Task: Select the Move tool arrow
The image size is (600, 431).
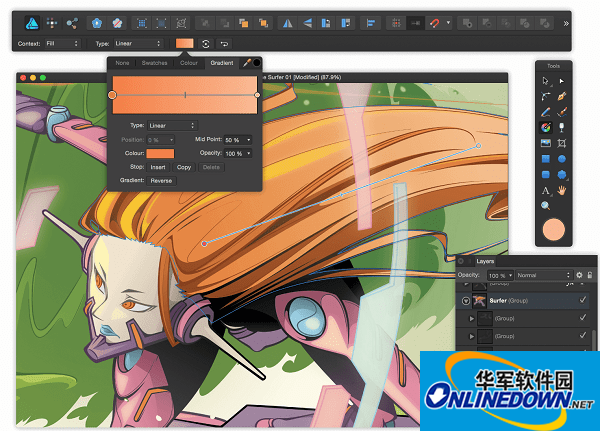Action: pyautogui.click(x=545, y=81)
